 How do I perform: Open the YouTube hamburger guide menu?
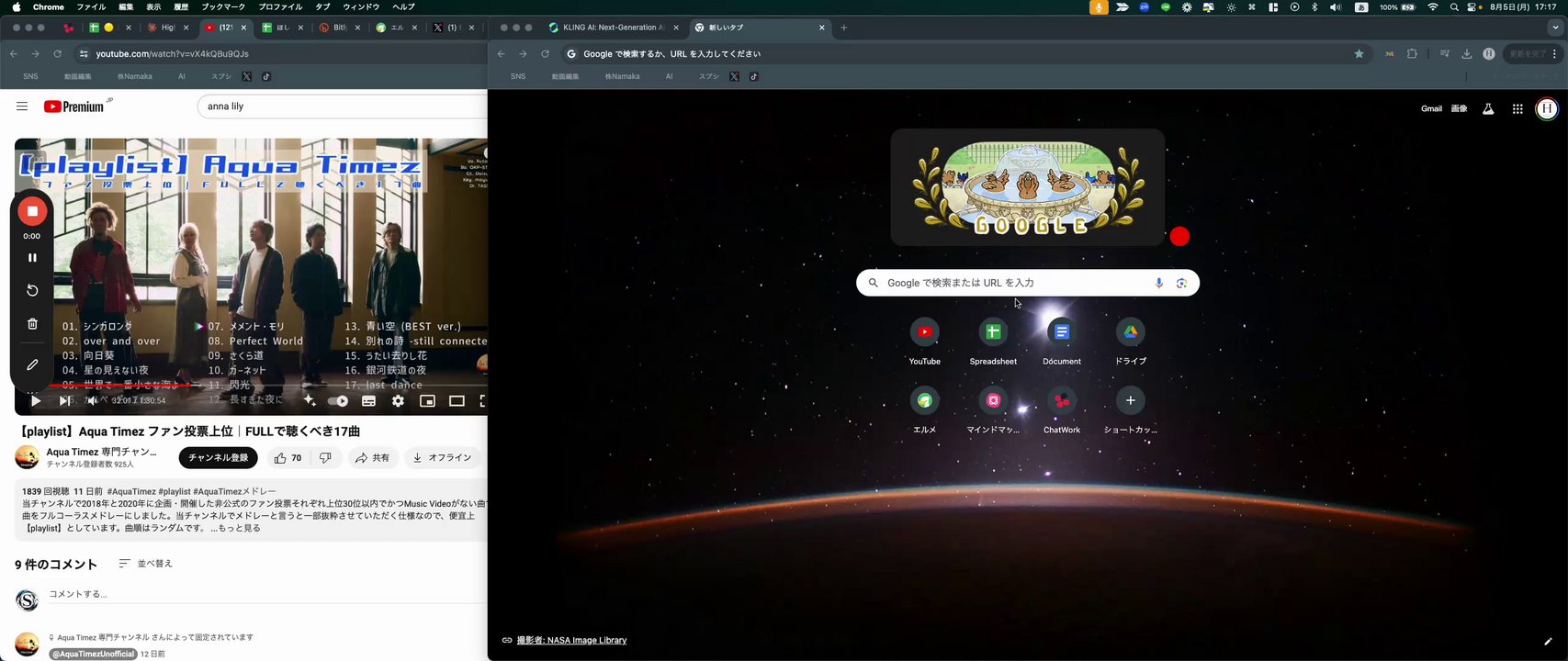pos(22,106)
